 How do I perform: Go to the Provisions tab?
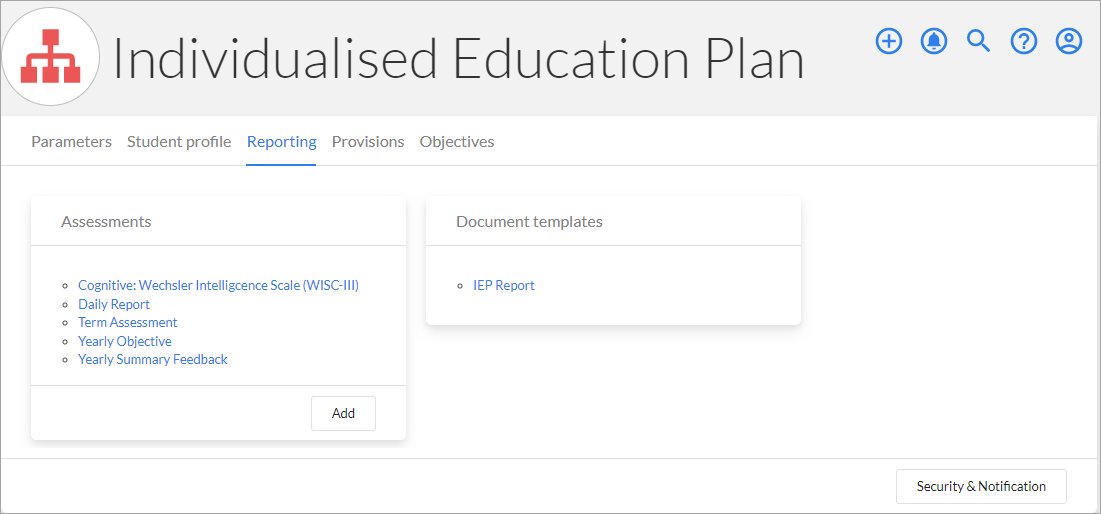pos(368,142)
